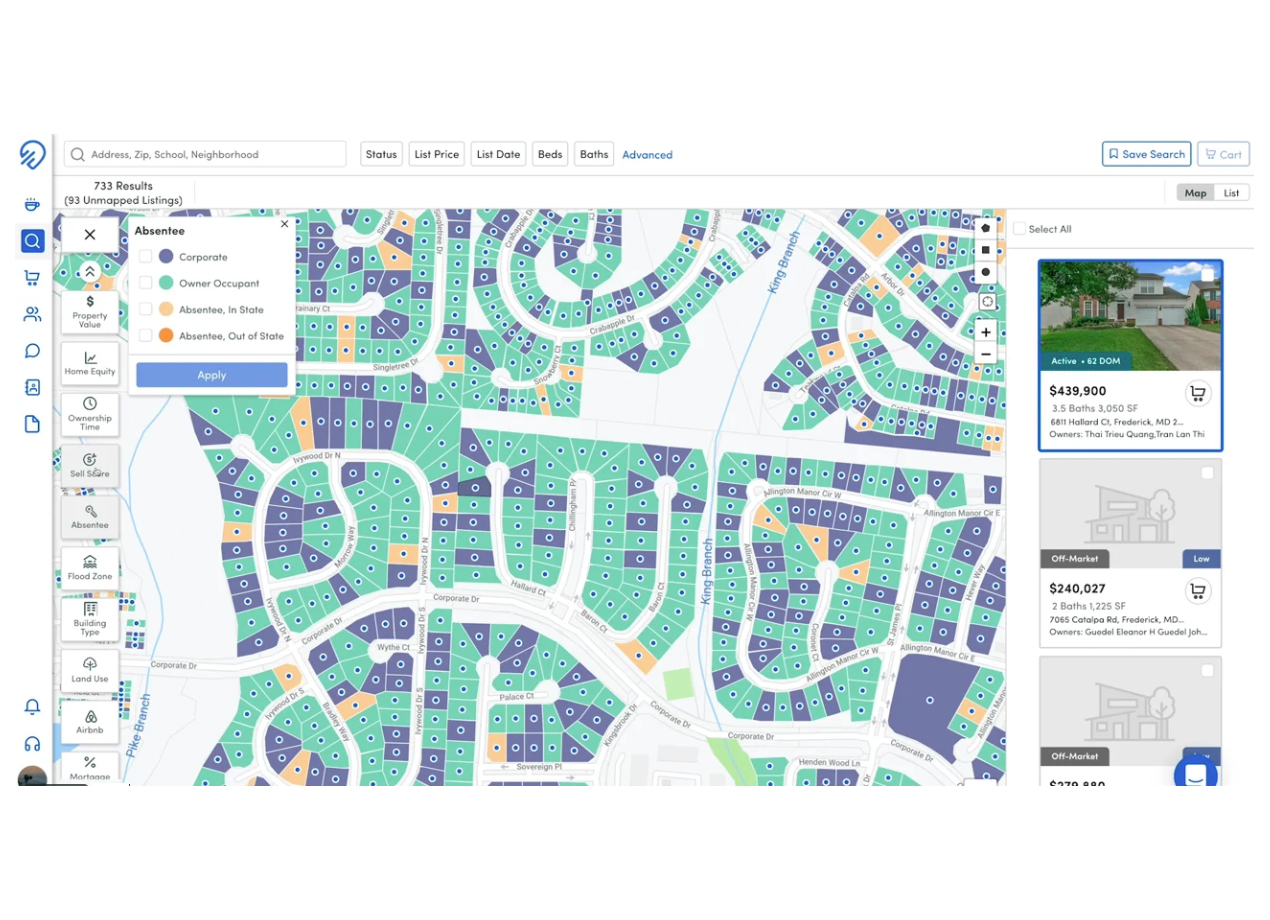Switch to the Map view tab
The width and height of the screenshot is (1270, 920).
click(1195, 193)
